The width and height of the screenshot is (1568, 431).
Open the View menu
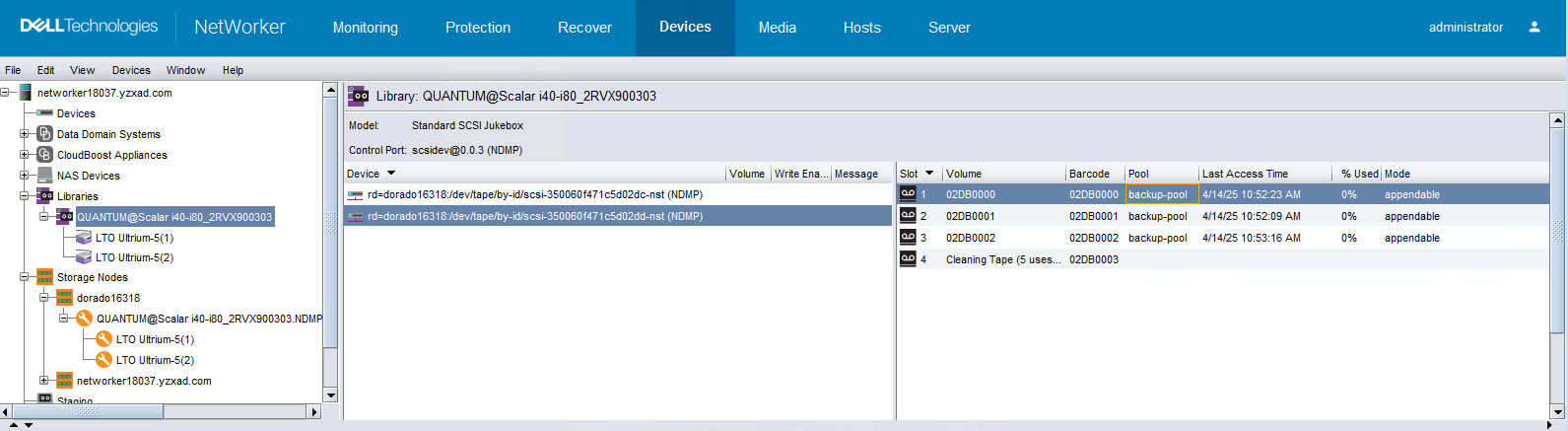click(83, 70)
